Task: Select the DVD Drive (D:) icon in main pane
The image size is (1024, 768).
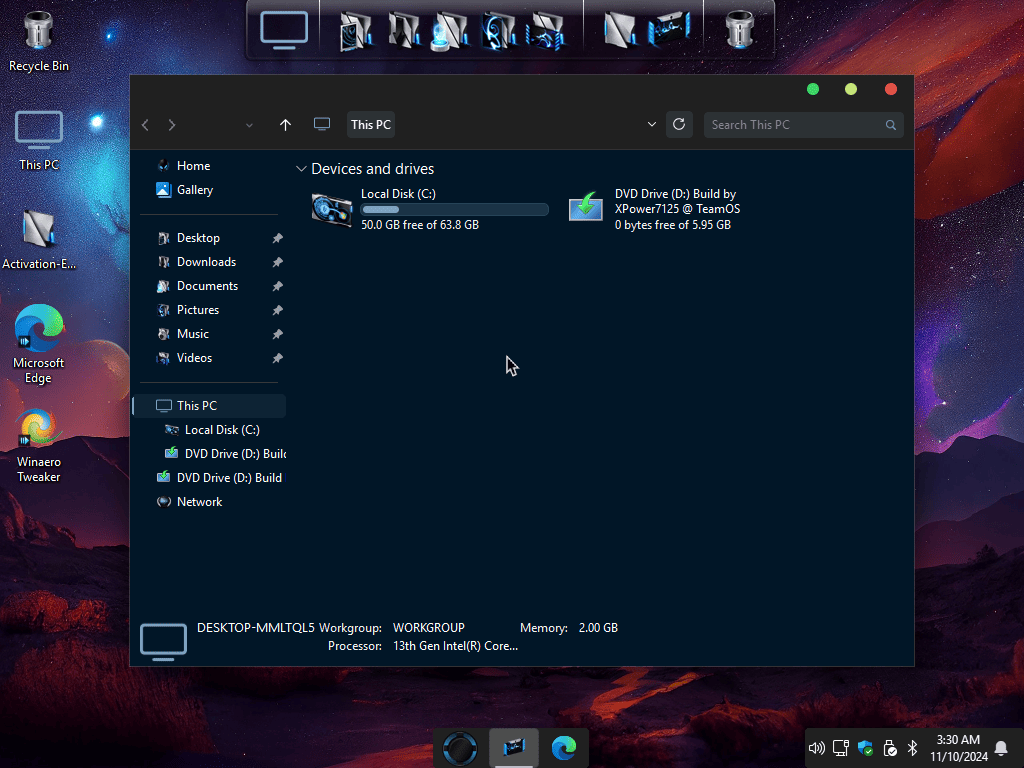Action: point(586,207)
